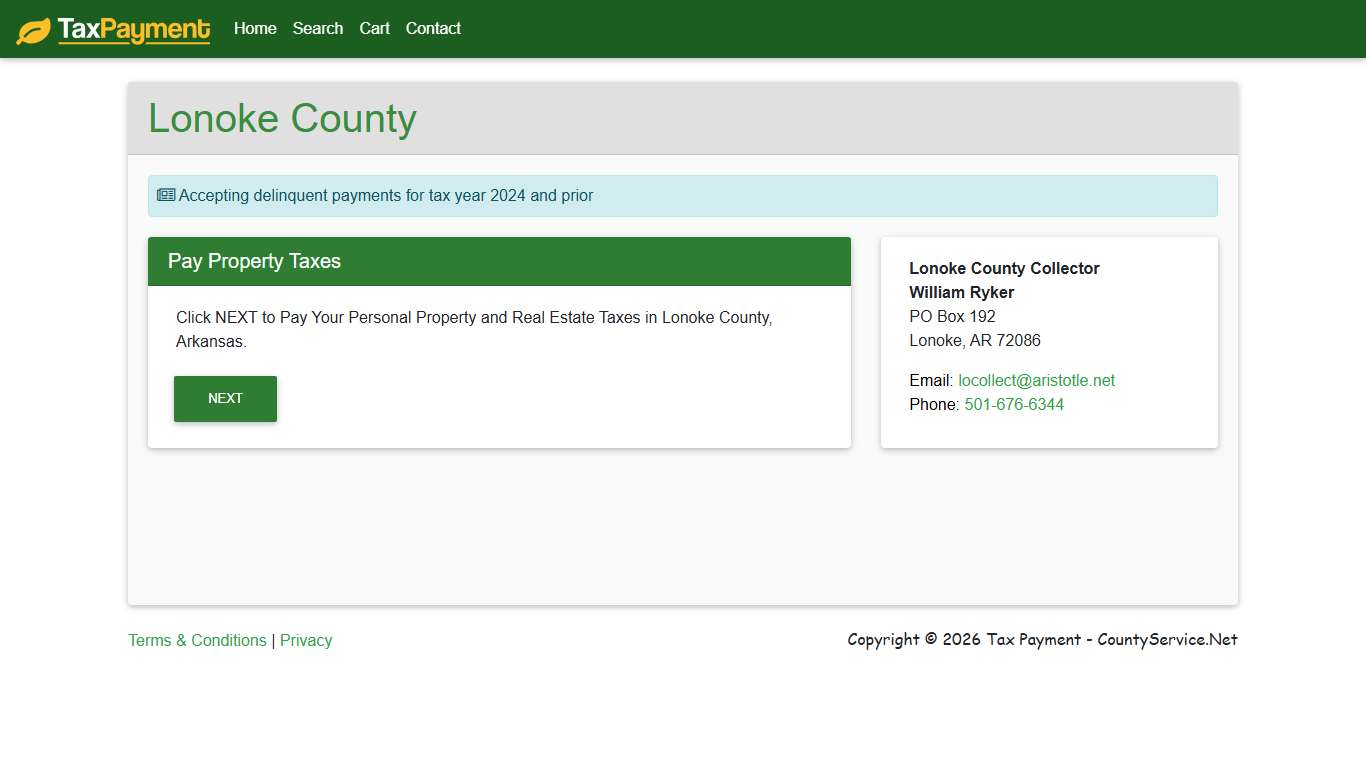This screenshot has width=1366, height=768.
Task: Click NEXT to pay property taxes
Action: pyautogui.click(x=225, y=398)
